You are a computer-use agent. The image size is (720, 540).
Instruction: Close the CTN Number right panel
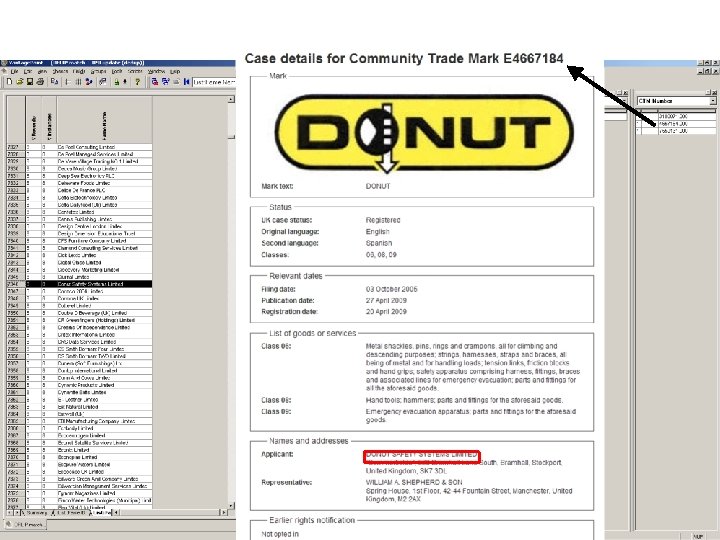tap(716, 92)
